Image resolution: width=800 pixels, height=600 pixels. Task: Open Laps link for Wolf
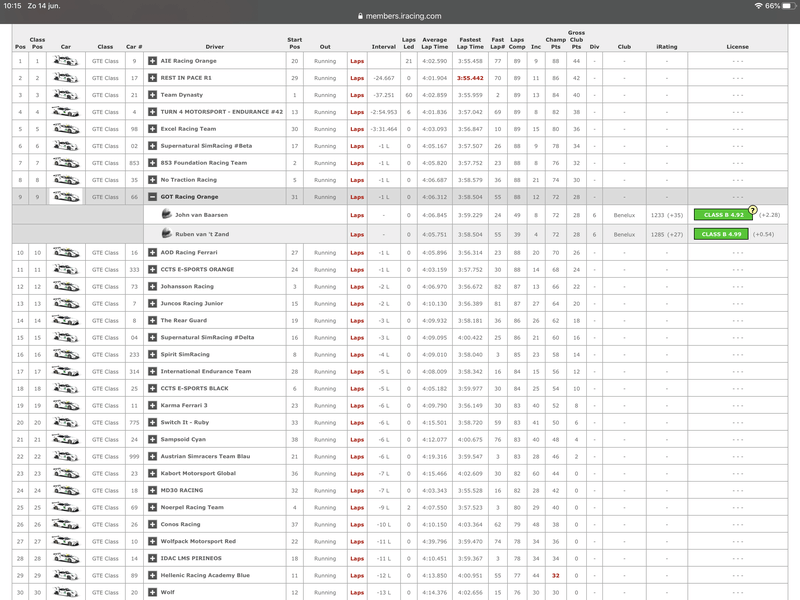(357, 593)
